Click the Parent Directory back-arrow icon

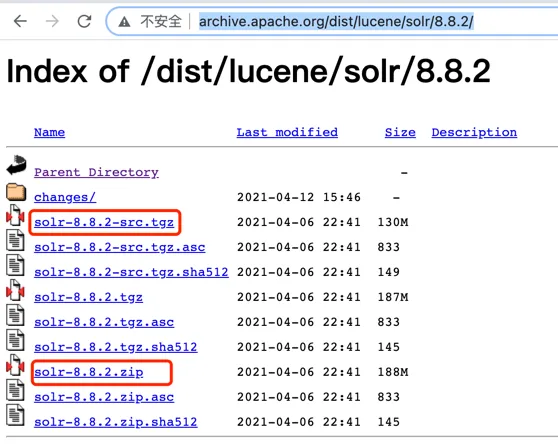[x=16, y=165]
